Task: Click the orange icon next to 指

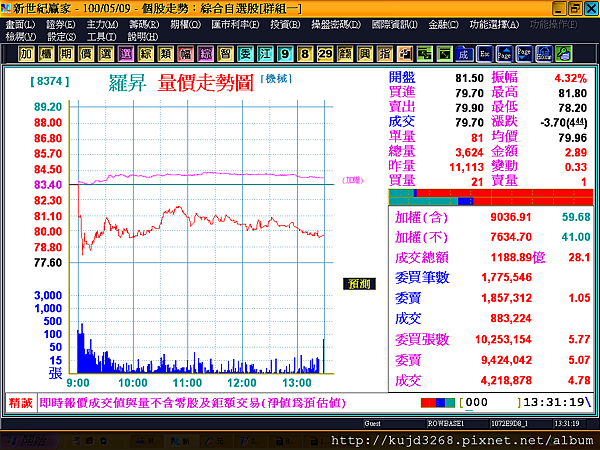Action: (404, 54)
